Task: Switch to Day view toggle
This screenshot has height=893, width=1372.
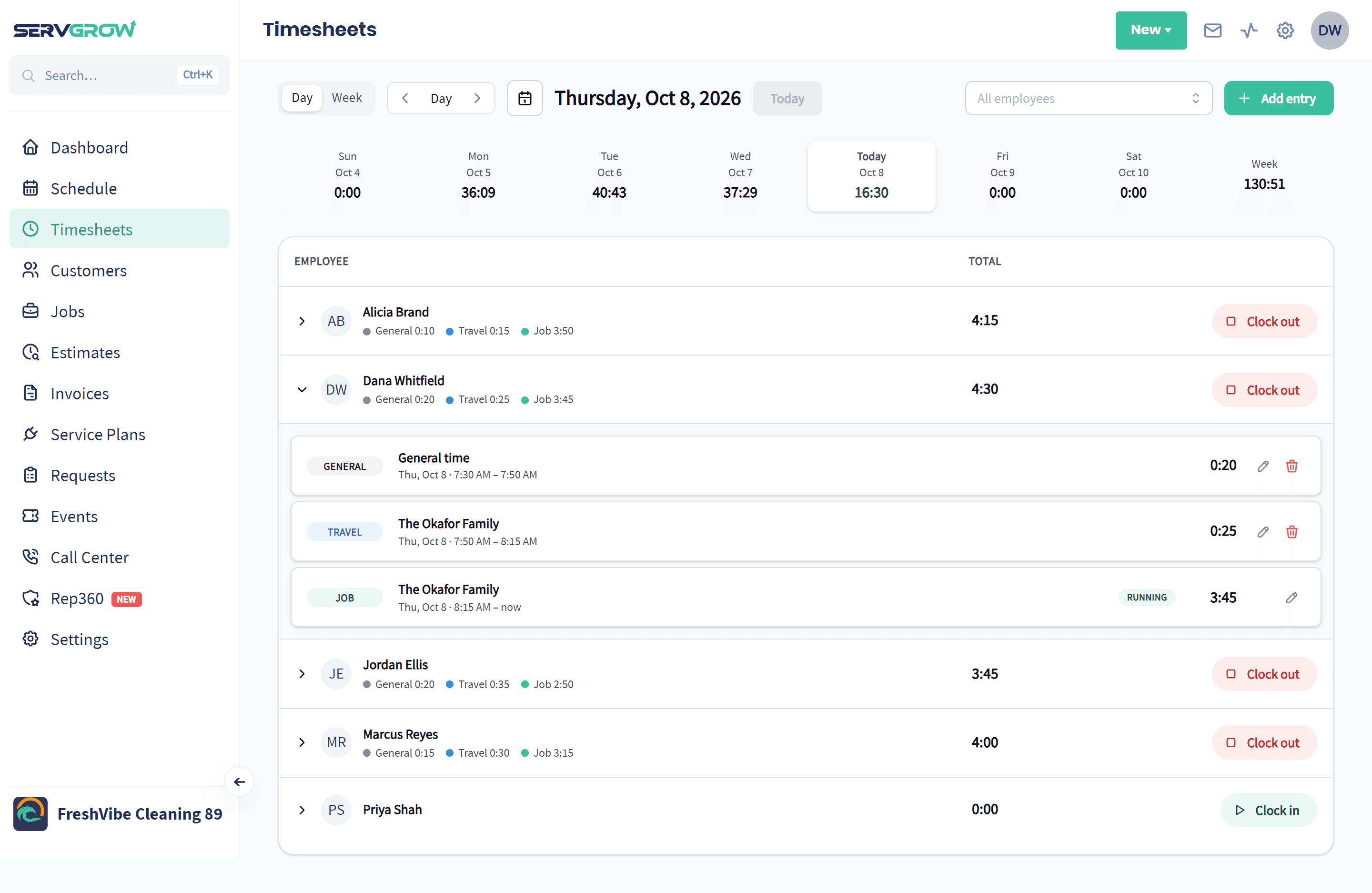Action: (x=302, y=98)
